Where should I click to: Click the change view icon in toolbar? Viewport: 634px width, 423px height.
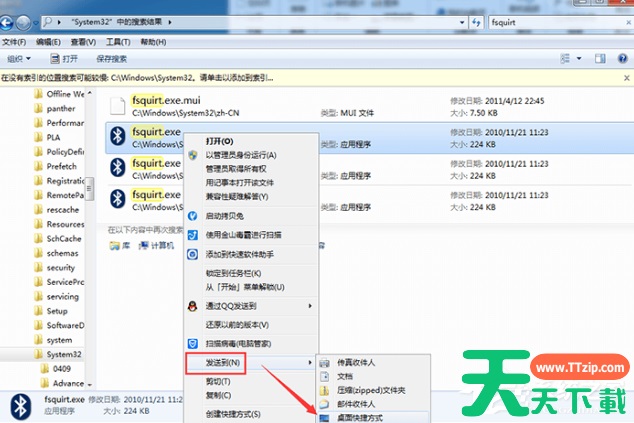tap(565, 59)
